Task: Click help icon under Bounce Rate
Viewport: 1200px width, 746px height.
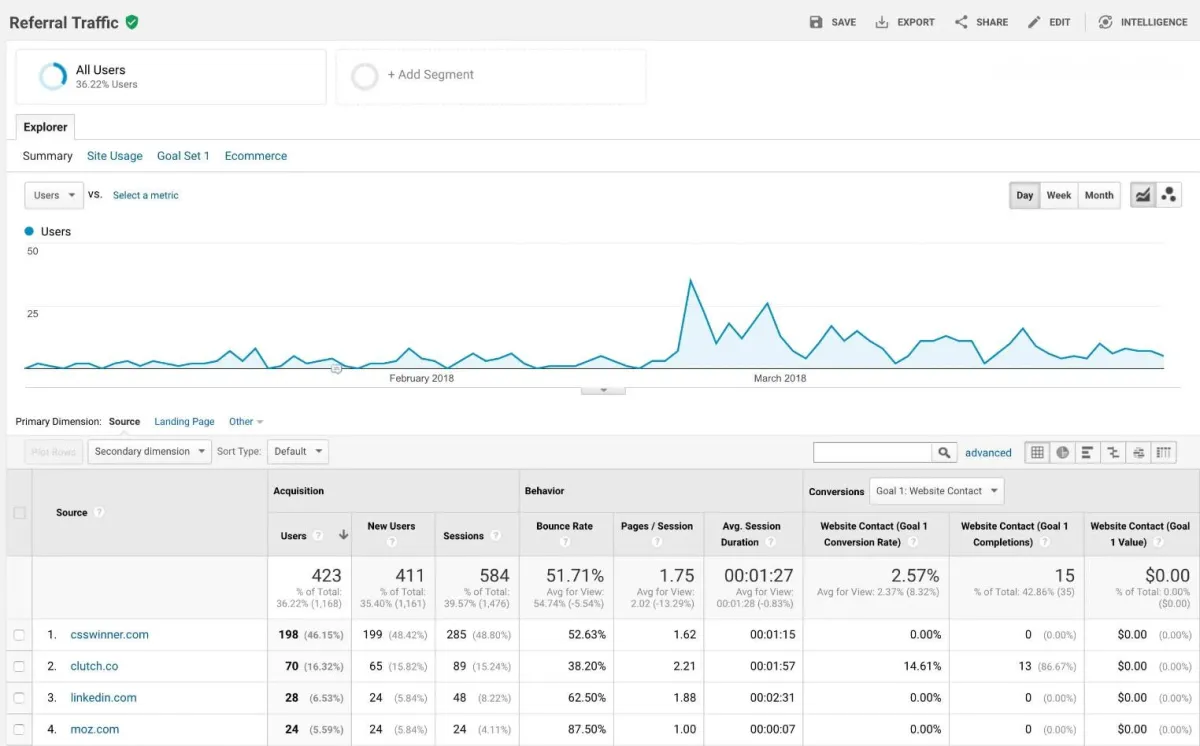Action: click(x=565, y=542)
